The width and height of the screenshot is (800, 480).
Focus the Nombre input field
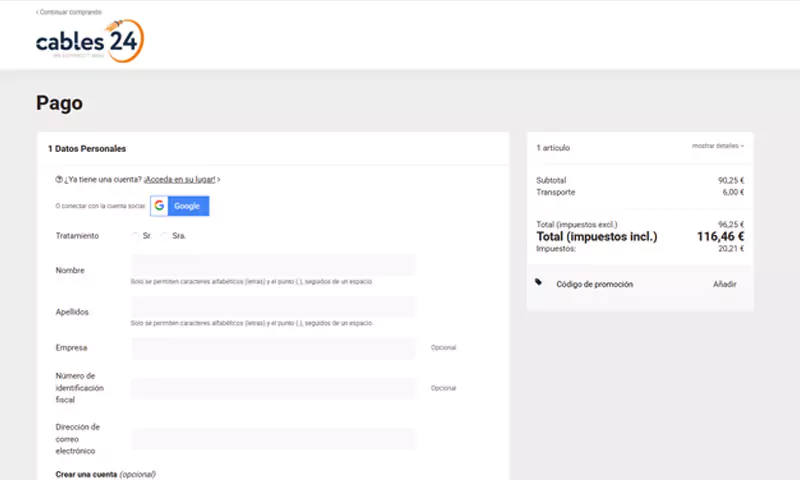[273, 265]
